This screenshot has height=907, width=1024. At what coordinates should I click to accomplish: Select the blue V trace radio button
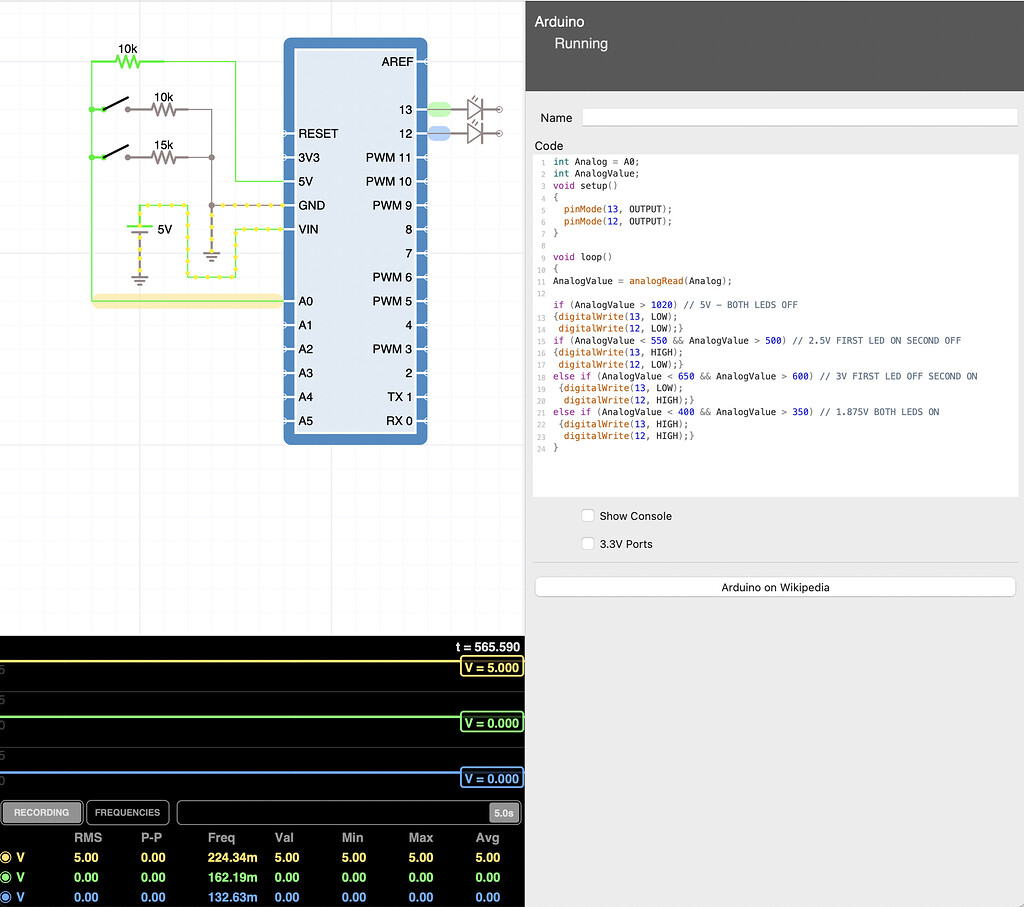pyautogui.click(x=6, y=897)
